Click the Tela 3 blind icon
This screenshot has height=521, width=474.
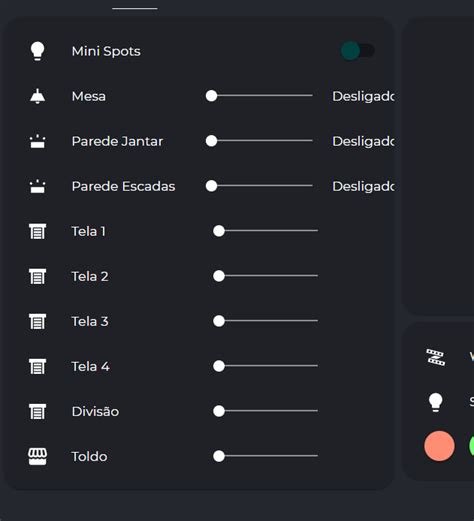pyautogui.click(x=37, y=321)
